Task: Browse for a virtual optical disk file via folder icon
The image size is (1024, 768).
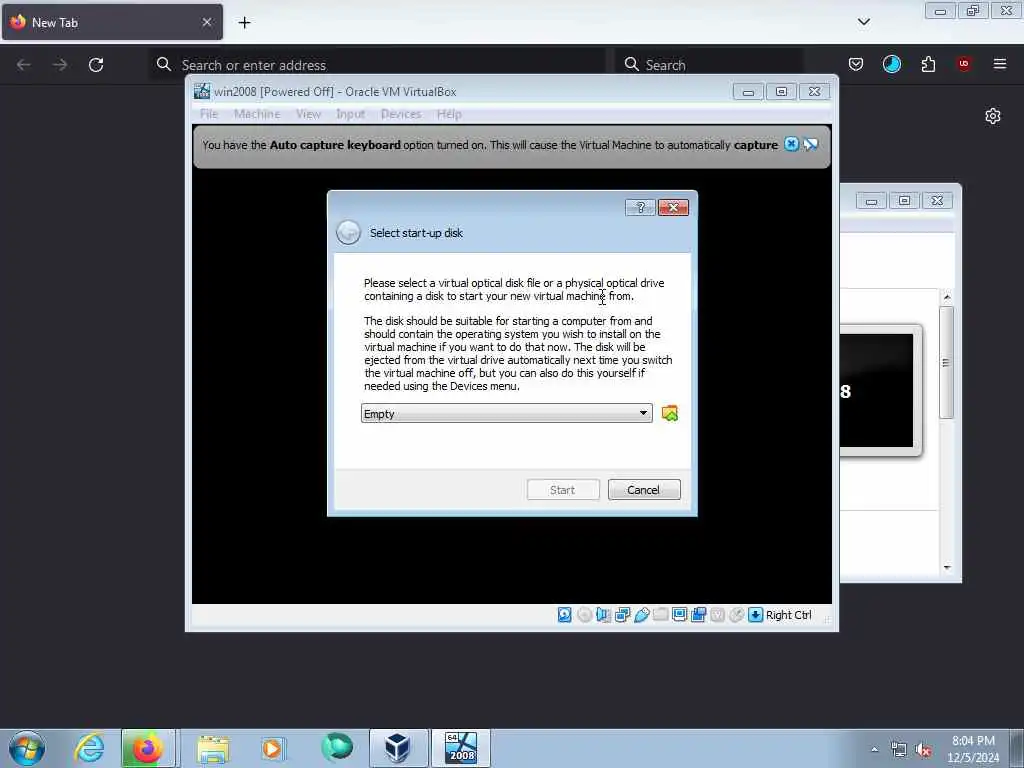Action: pyautogui.click(x=669, y=413)
